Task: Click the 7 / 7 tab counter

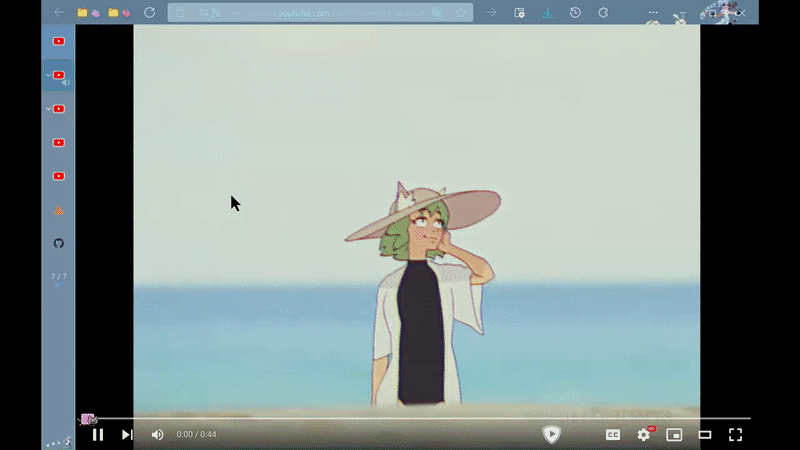Action: [59, 276]
